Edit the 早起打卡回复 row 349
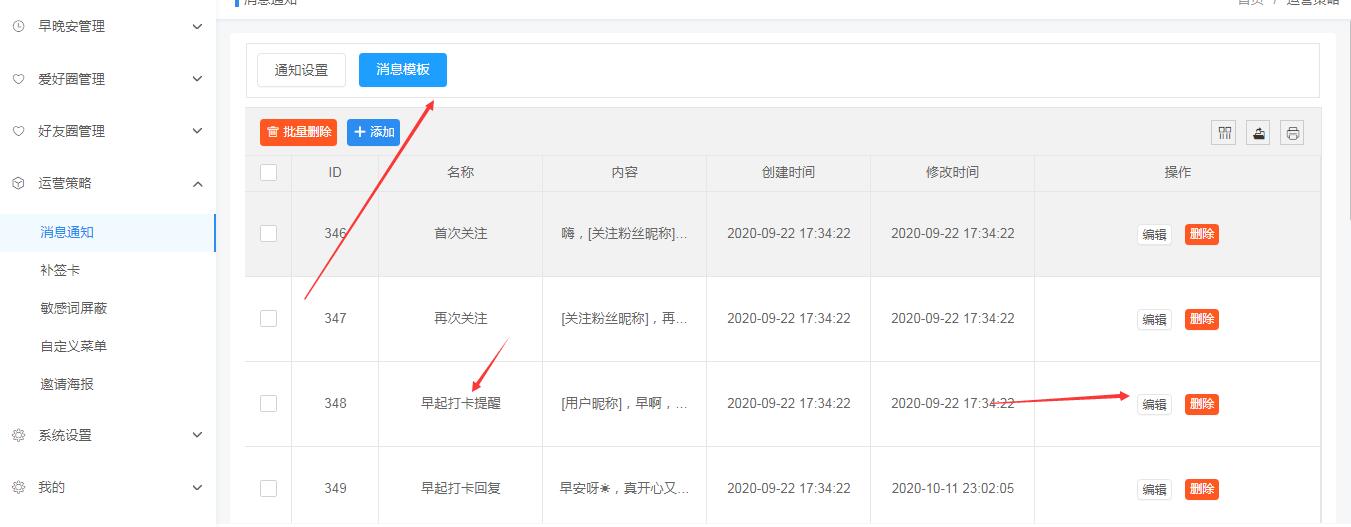Viewport: 1351px width, 527px height. (x=1154, y=490)
